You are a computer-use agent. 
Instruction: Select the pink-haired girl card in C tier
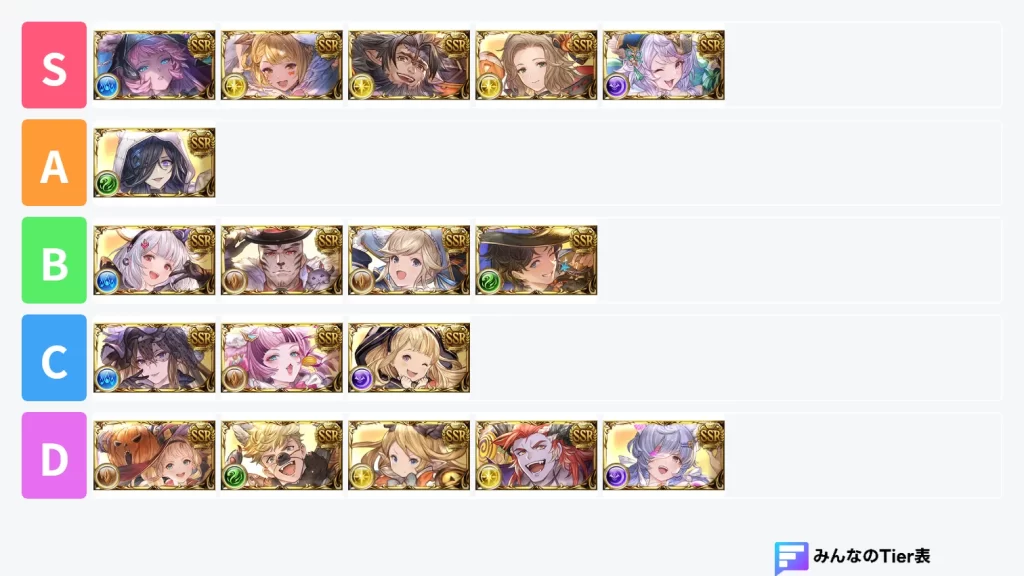point(281,358)
